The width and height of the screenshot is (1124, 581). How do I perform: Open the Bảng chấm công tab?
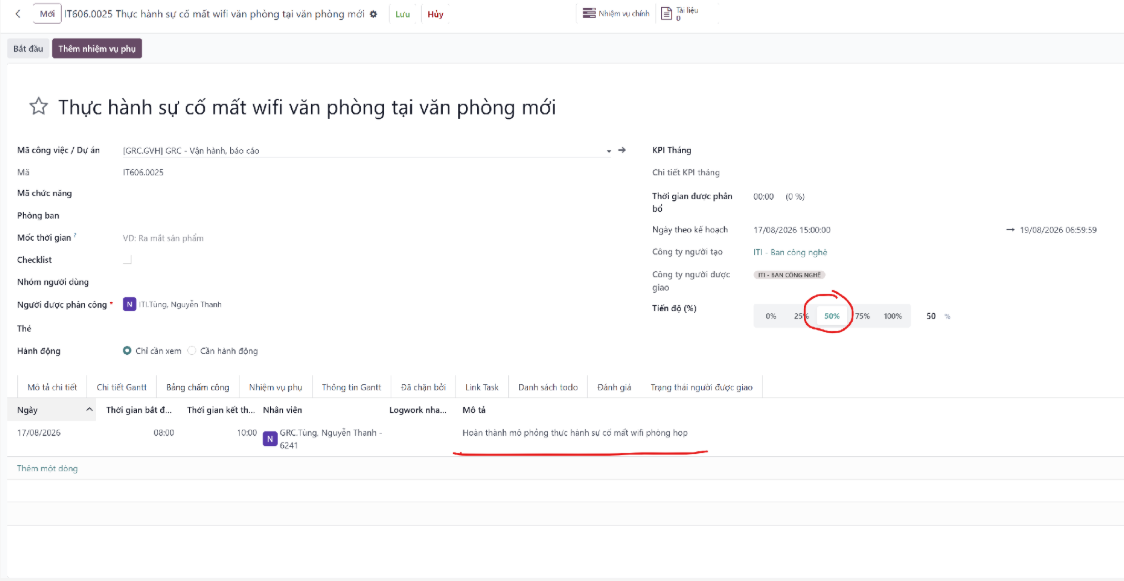(x=198, y=387)
